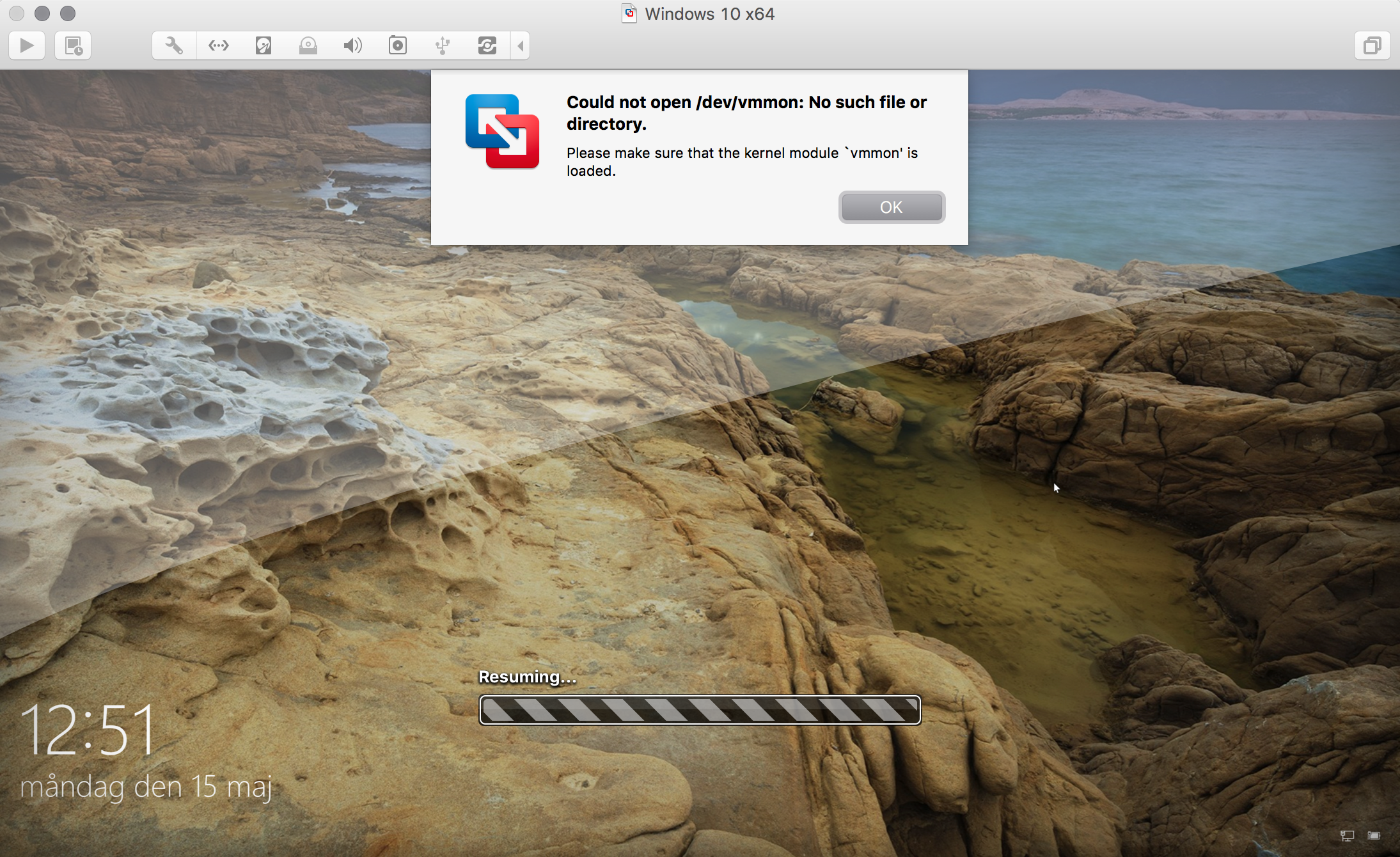Collapse the device toolbar with the arrow
1400x857 pixels.
[521, 46]
